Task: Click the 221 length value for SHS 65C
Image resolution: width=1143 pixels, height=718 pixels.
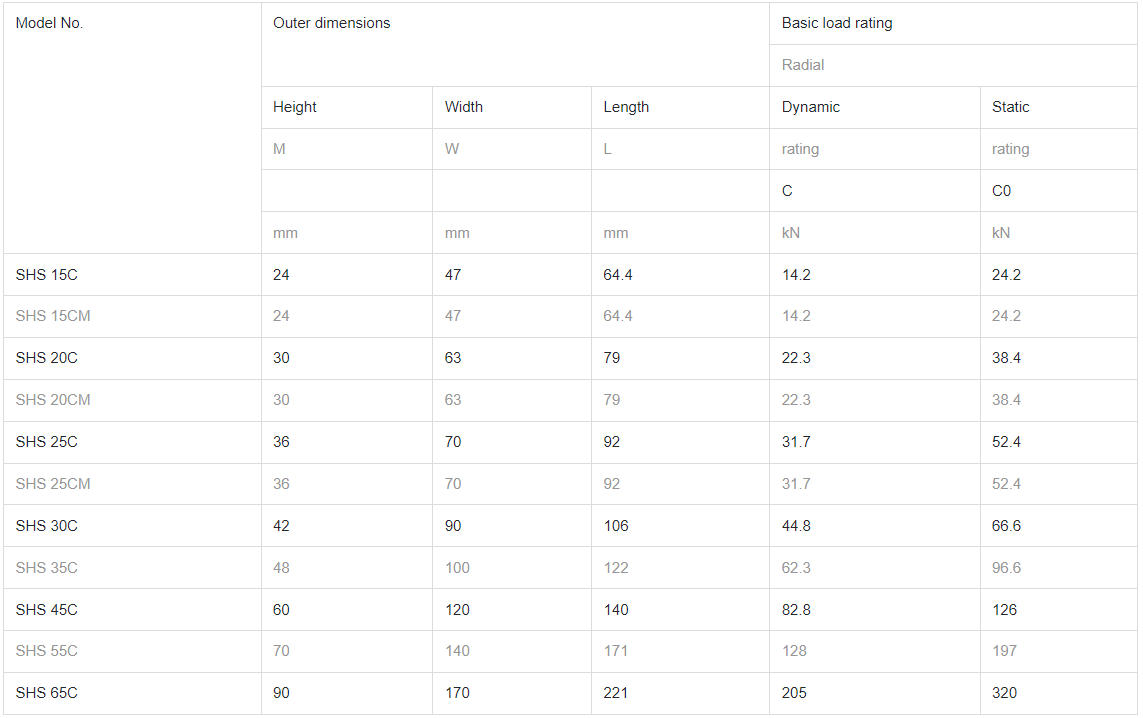Action: point(616,693)
